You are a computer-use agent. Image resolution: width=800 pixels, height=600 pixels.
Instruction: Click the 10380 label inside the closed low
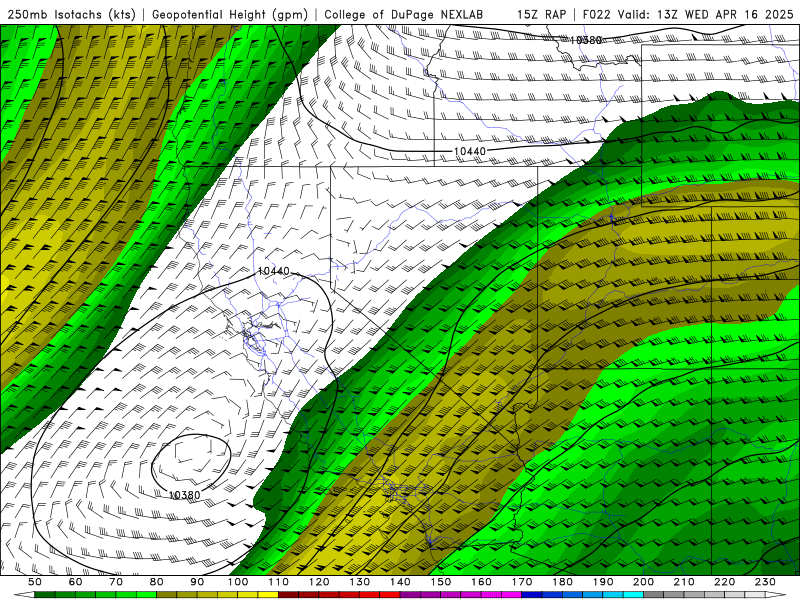[184, 495]
